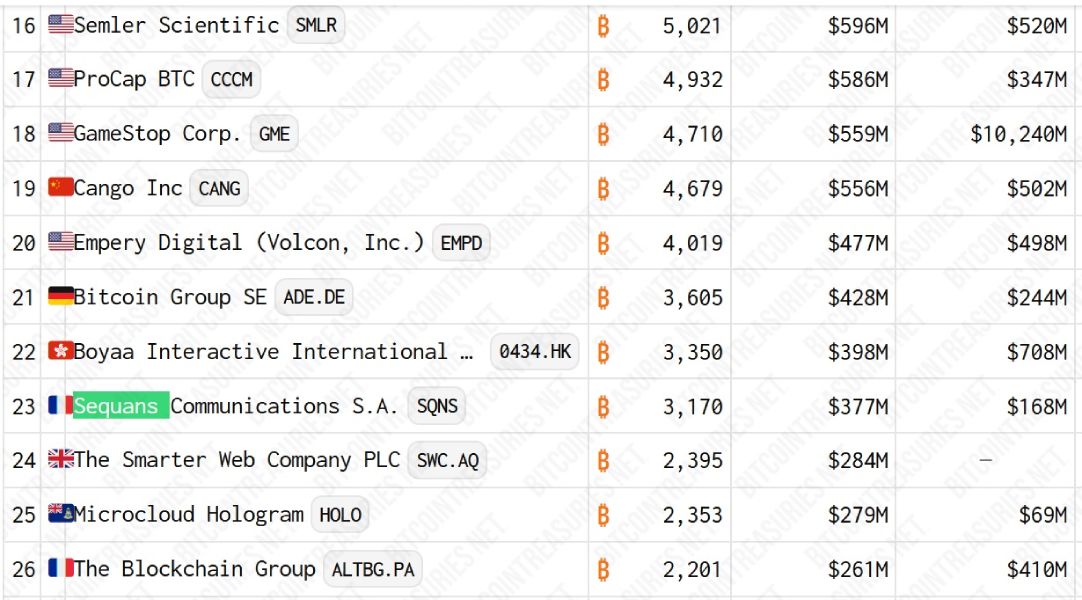
Task: Click the ProCap BTC company name
Action: (134, 79)
